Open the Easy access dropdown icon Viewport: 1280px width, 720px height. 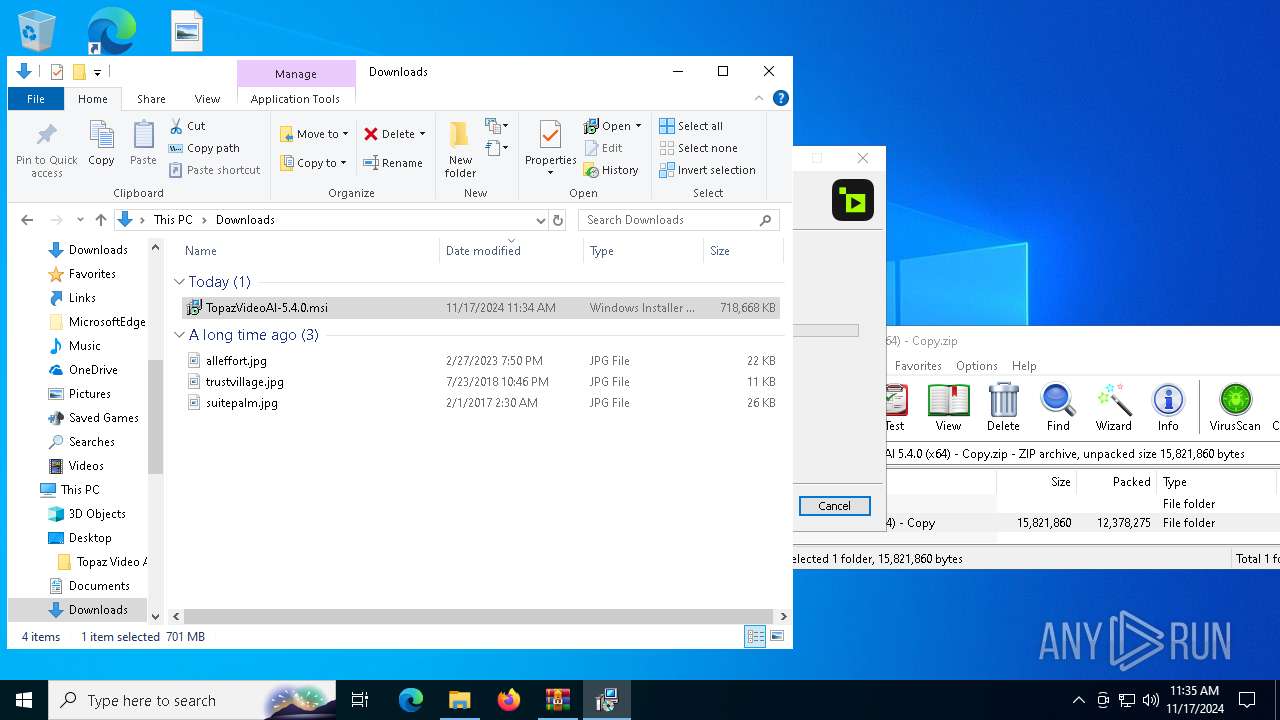pyautogui.click(x=497, y=148)
